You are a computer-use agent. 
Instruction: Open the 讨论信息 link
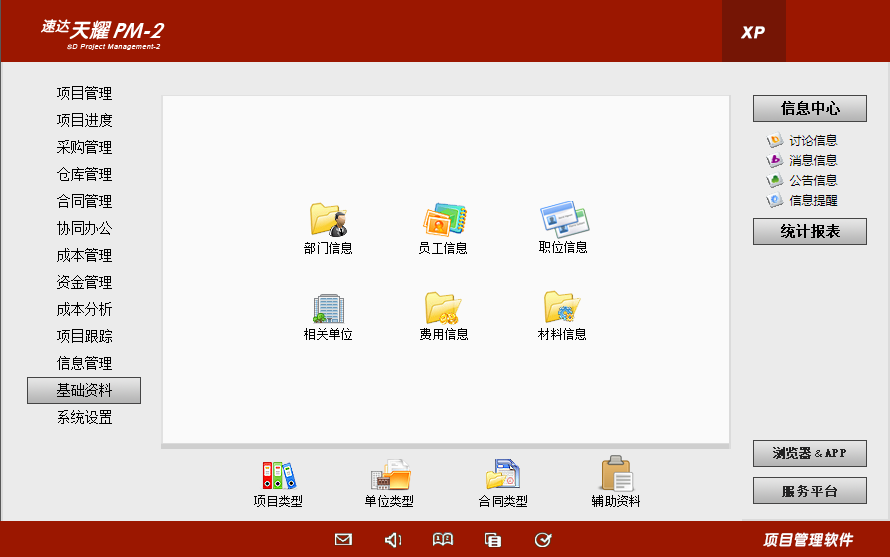pos(812,141)
